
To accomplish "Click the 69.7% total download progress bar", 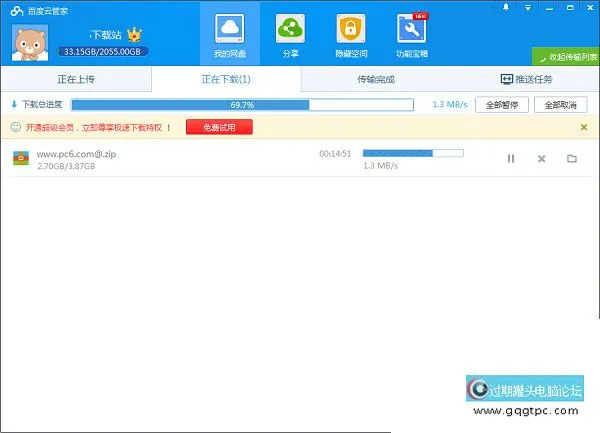I will tap(241, 104).
